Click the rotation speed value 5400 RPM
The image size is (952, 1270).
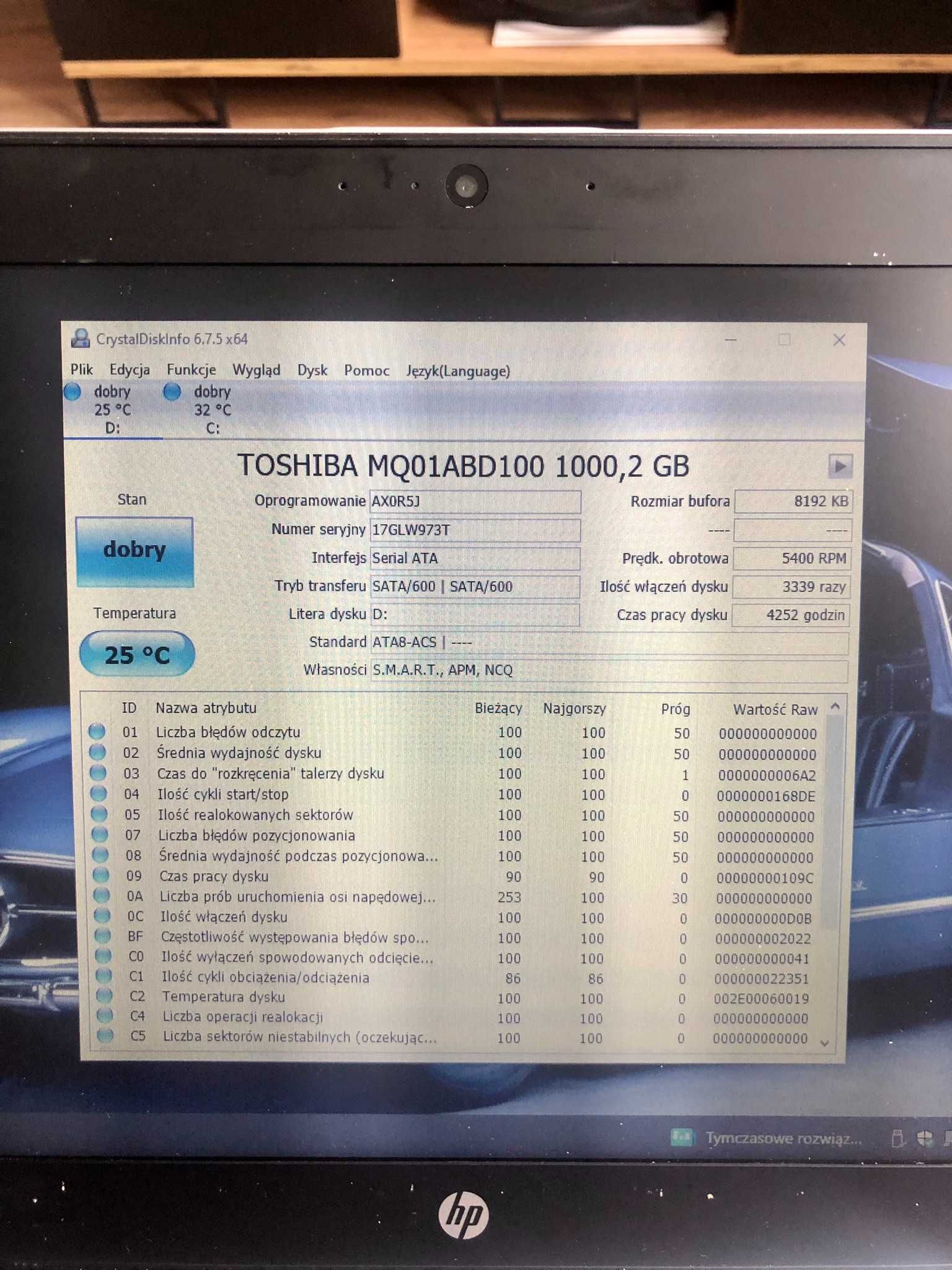791,558
